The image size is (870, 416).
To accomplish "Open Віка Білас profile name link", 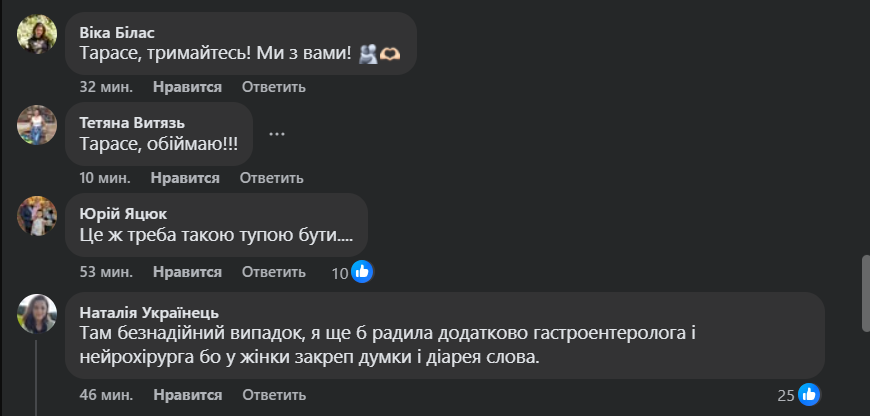I will (x=117, y=31).
